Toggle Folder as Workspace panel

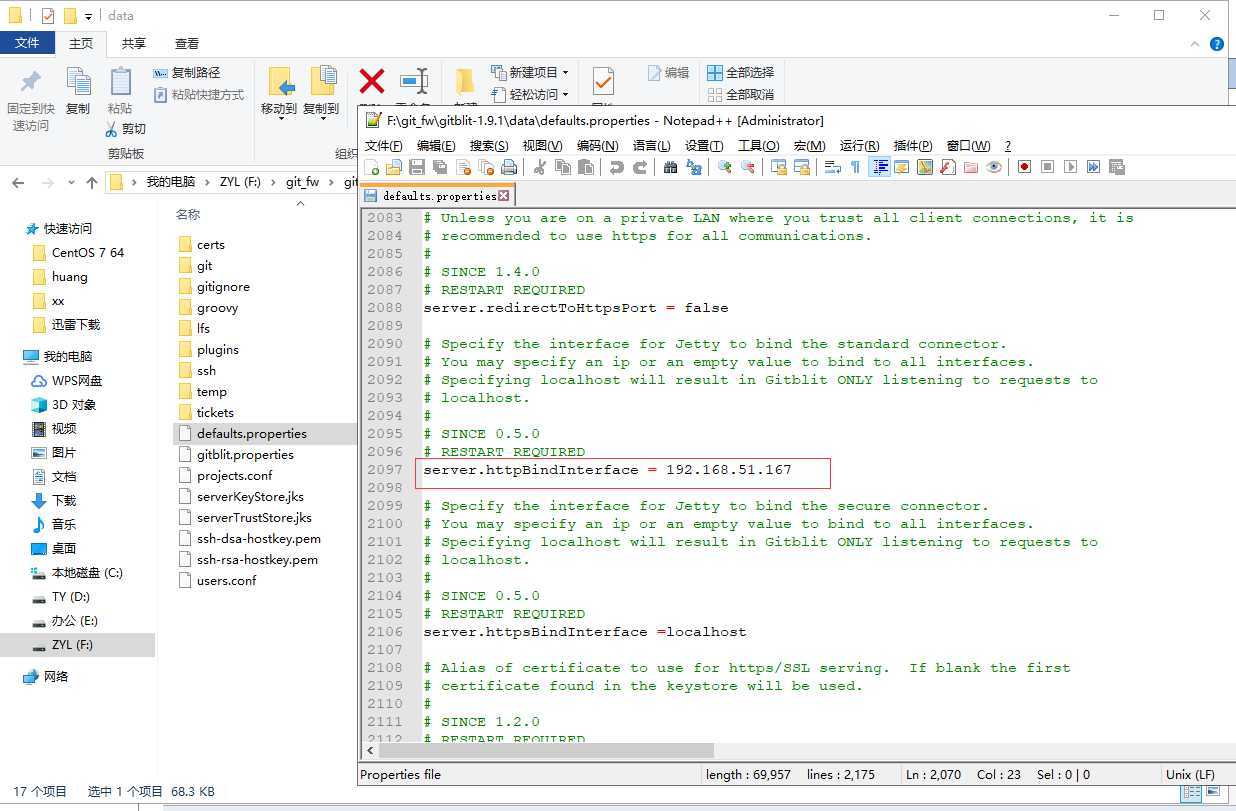click(971, 167)
